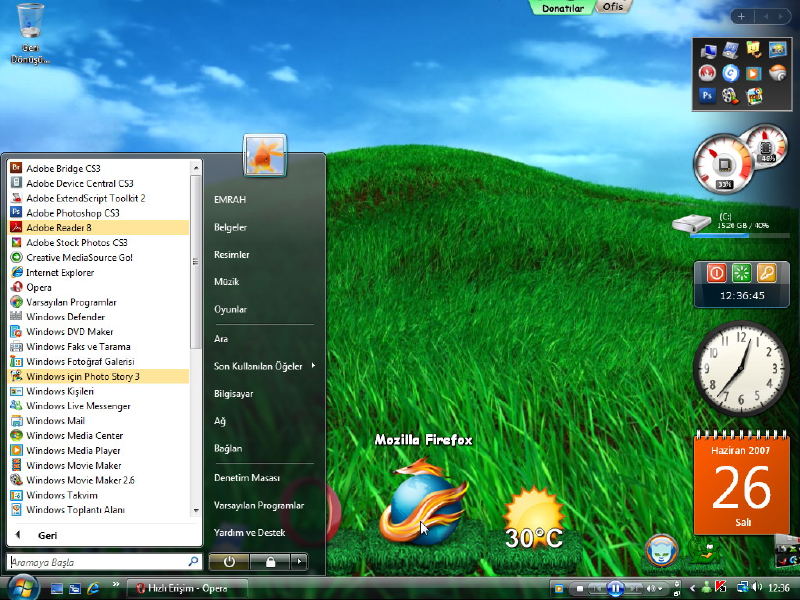Launch Windows Media Center
The image size is (800, 600).
coord(98,436)
